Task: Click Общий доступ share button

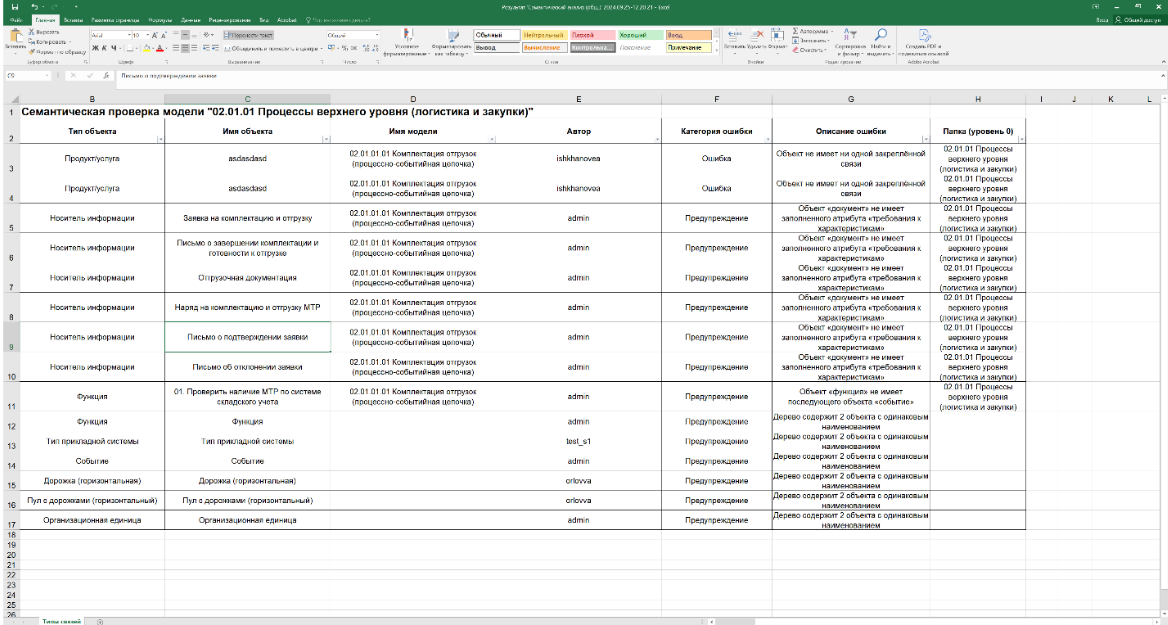Action: coord(1139,20)
